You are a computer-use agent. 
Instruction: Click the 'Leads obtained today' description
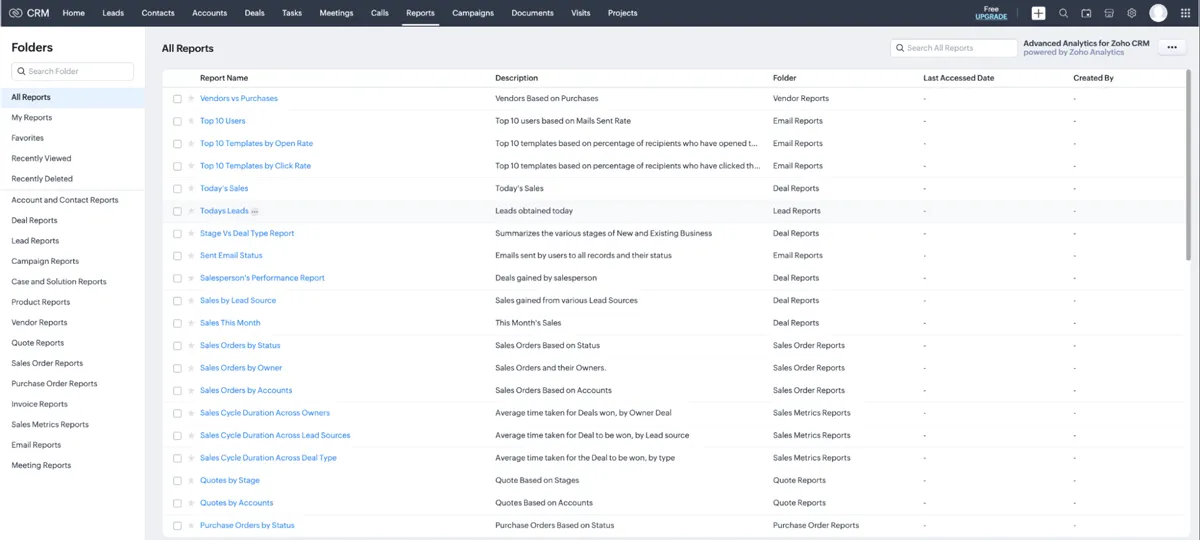coord(534,211)
